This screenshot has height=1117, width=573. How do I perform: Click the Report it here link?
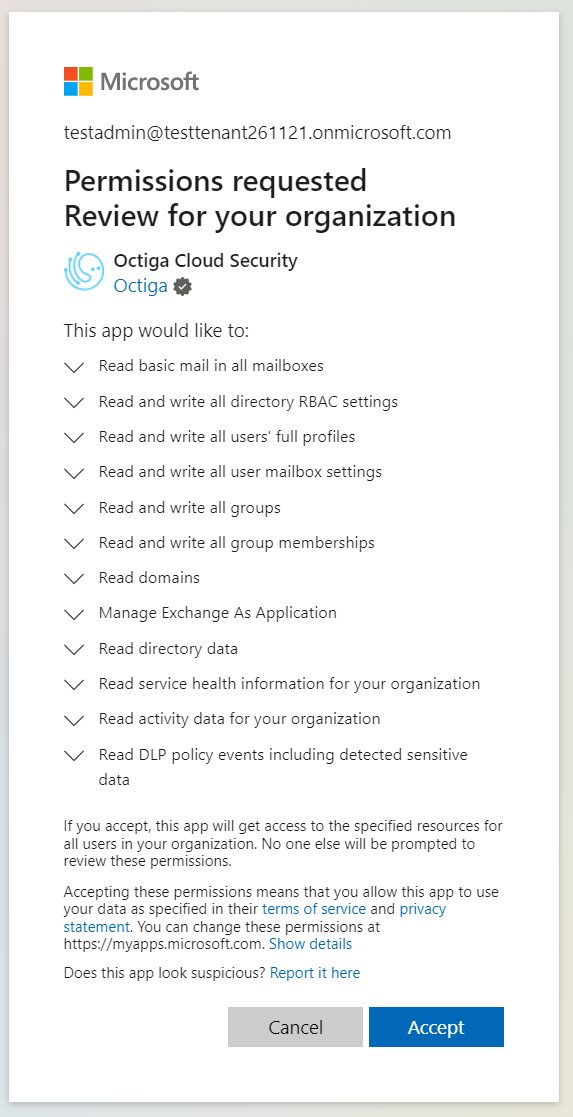[315, 973]
